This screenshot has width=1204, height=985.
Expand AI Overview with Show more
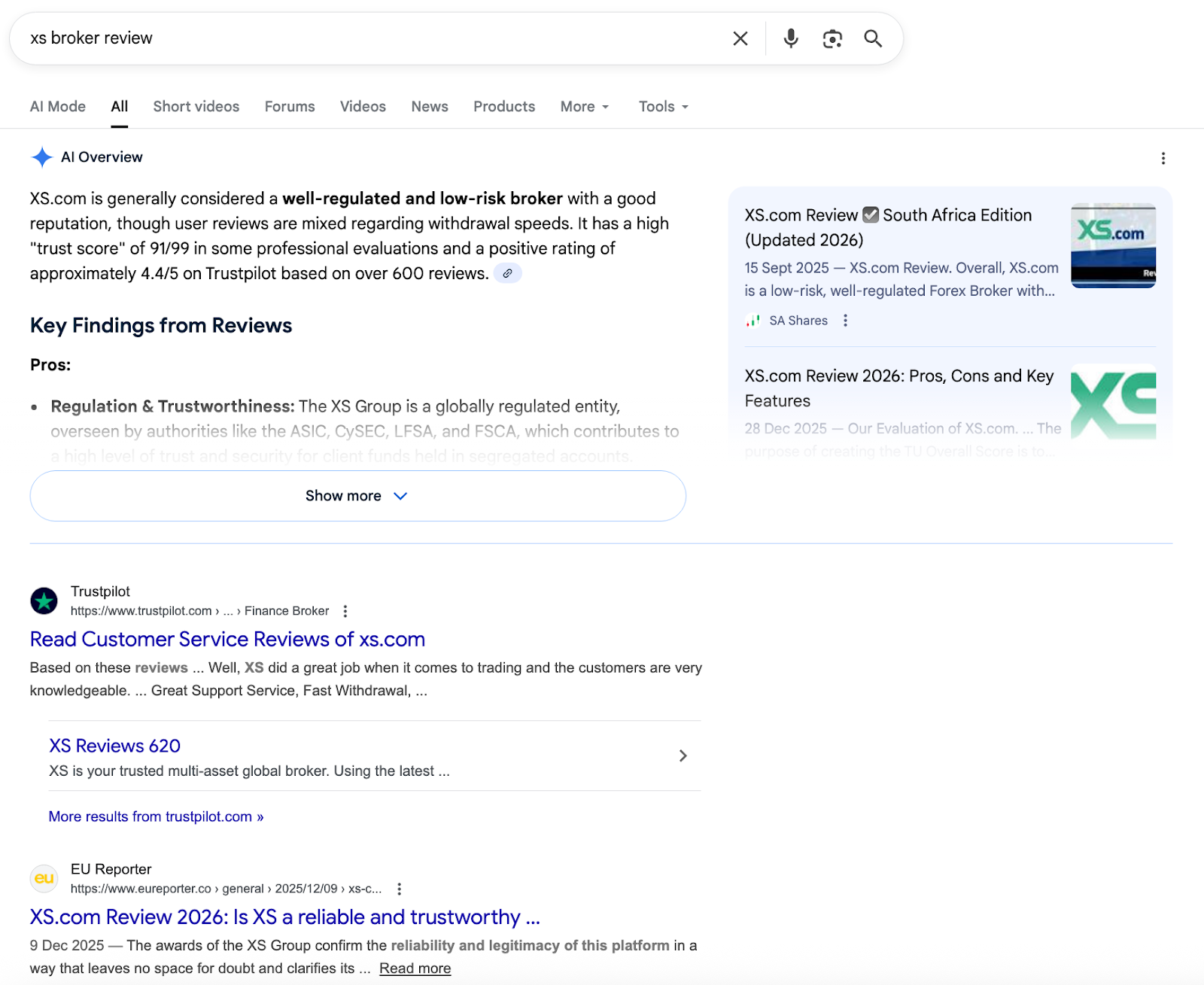pyautogui.click(x=357, y=496)
